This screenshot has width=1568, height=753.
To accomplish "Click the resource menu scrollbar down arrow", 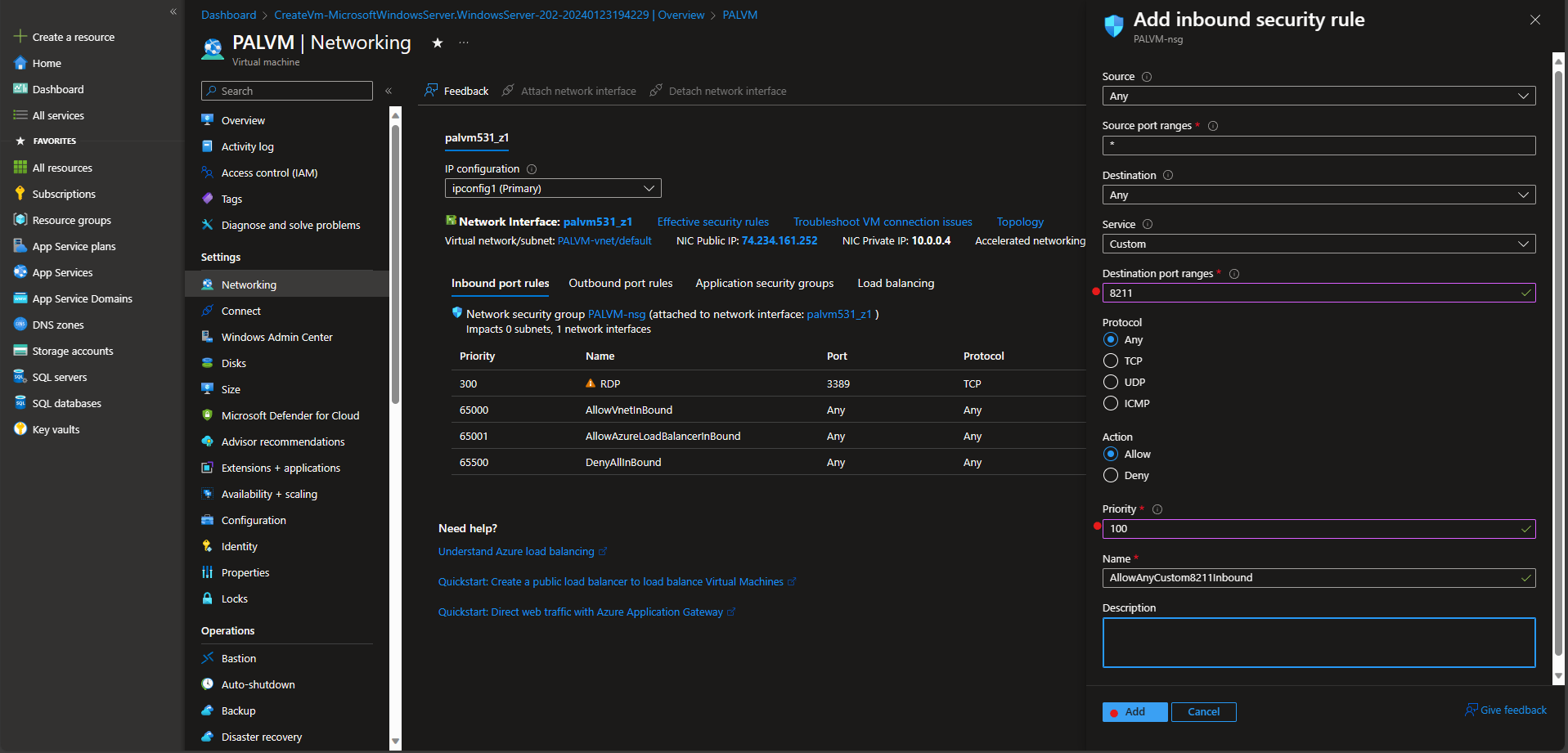I will [395, 742].
